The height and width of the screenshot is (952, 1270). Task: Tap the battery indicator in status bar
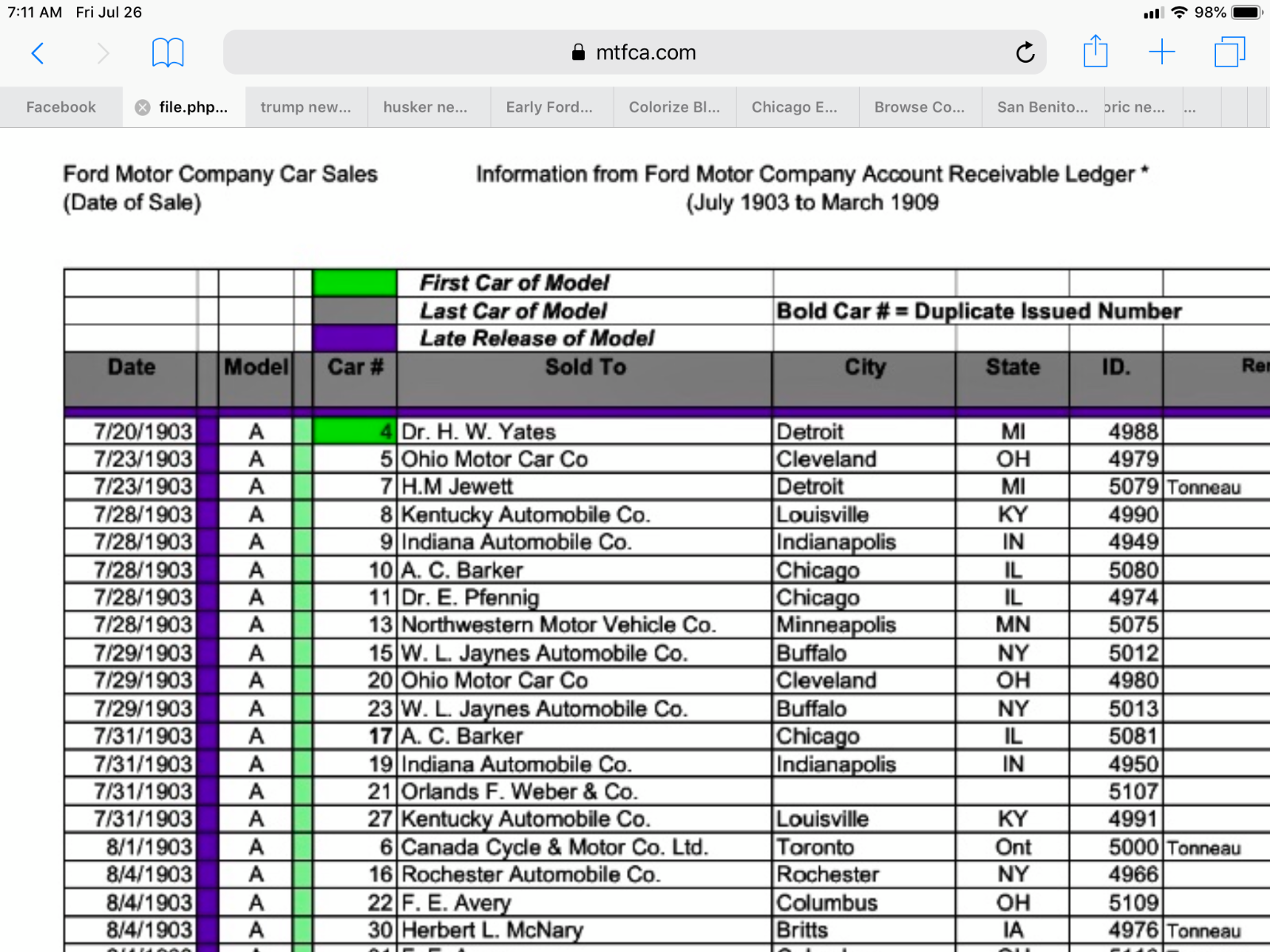[x=1246, y=13]
